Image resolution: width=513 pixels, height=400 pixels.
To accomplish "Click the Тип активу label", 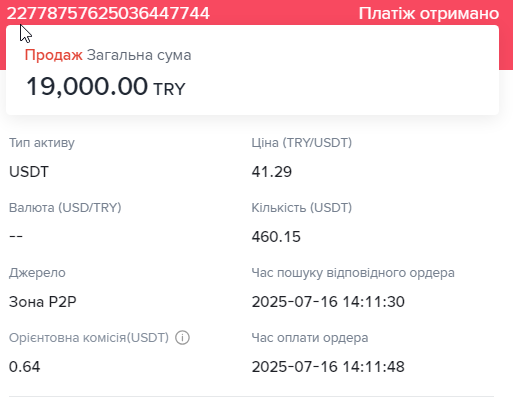I will point(42,143).
